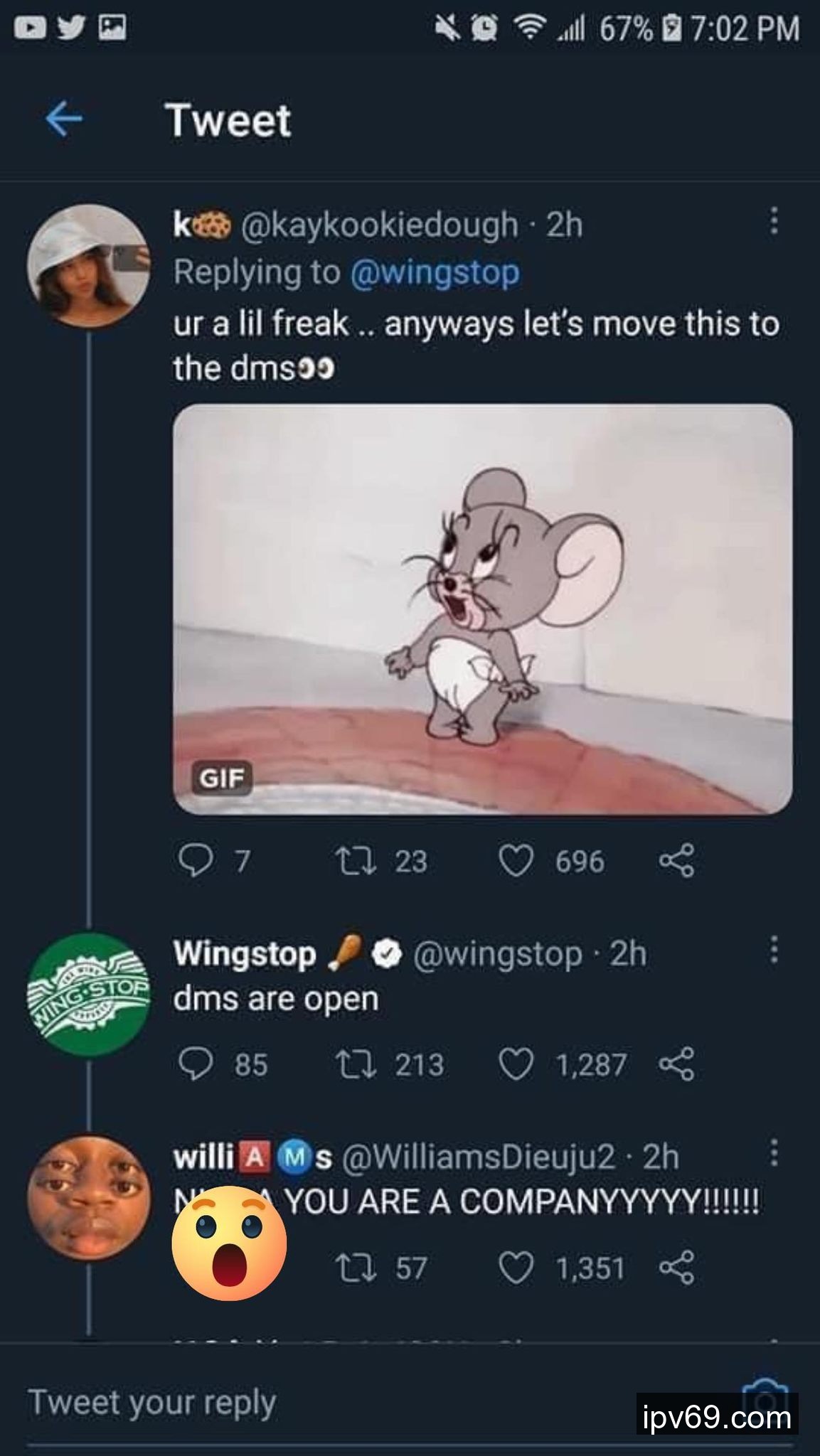Image resolution: width=820 pixels, height=1456 pixels.
Task: Open Wingstop's green profile avatar
Action: 88,995
